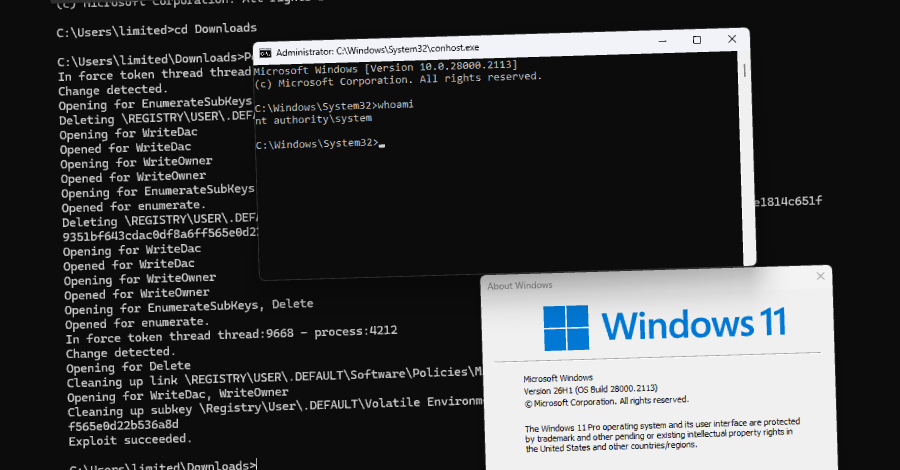The image size is (900, 470).
Task: Click the 'Change detected.' line below thread:9668
Action: (x=121, y=352)
